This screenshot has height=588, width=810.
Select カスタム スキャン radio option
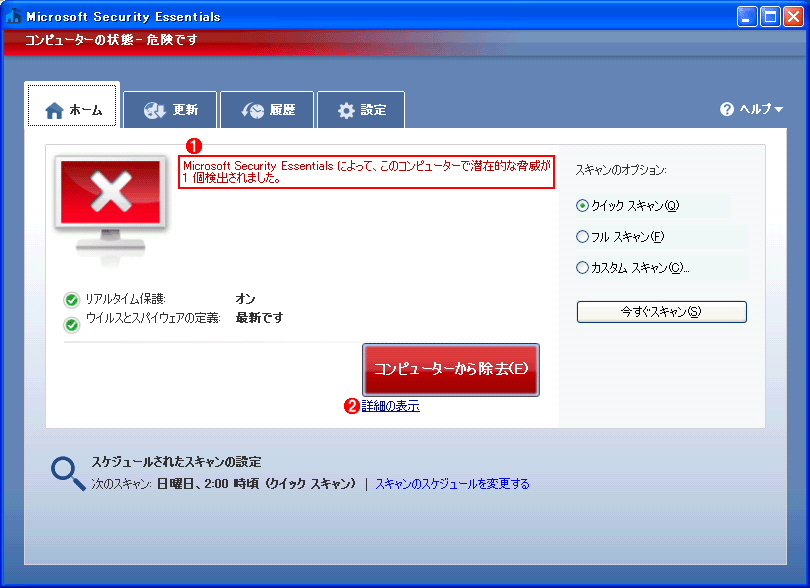point(582,268)
